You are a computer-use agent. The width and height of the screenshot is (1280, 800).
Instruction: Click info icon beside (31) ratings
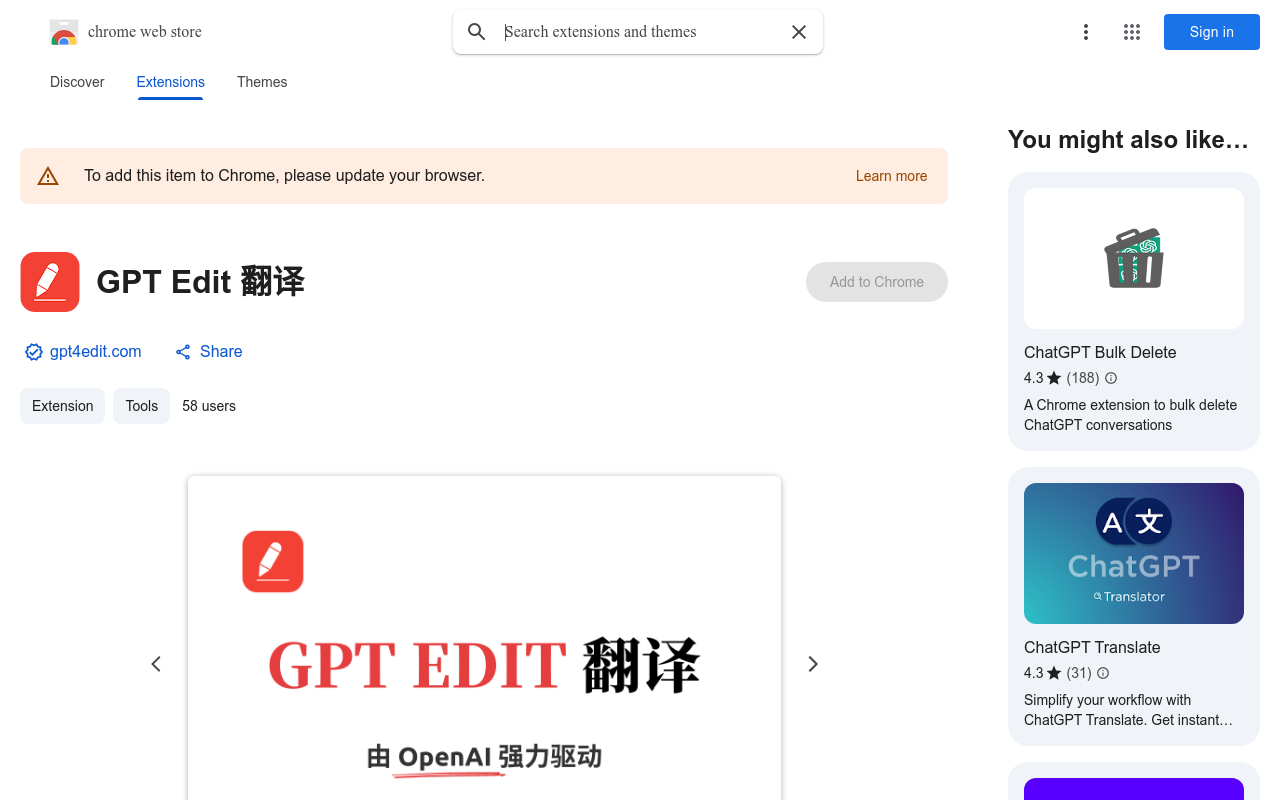click(x=1103, y=673)
